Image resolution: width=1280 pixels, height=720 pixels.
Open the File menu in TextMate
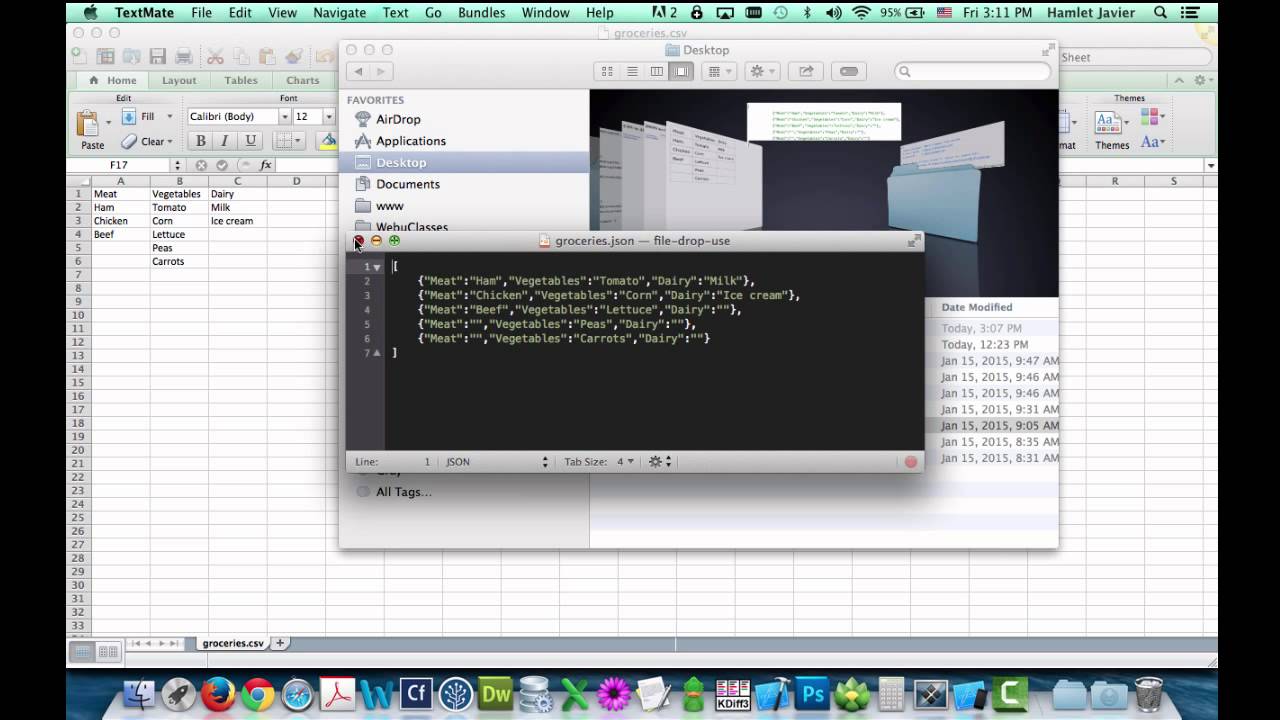201,12
